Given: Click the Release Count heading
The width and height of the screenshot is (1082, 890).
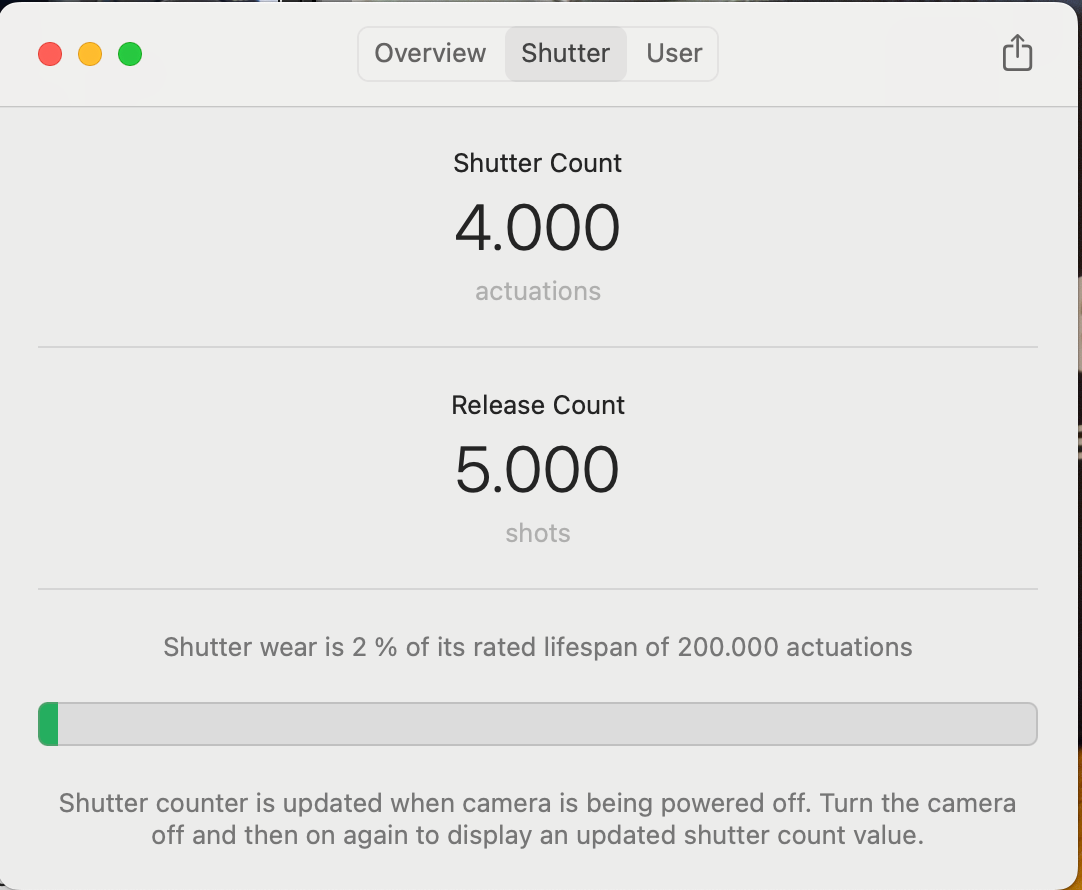Looking at the screenshot, I should [538, 405].
